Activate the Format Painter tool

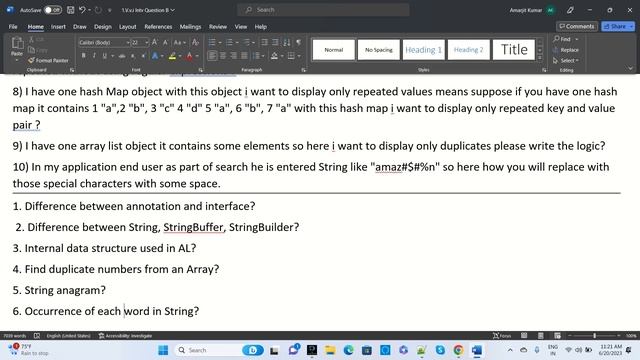48,60
